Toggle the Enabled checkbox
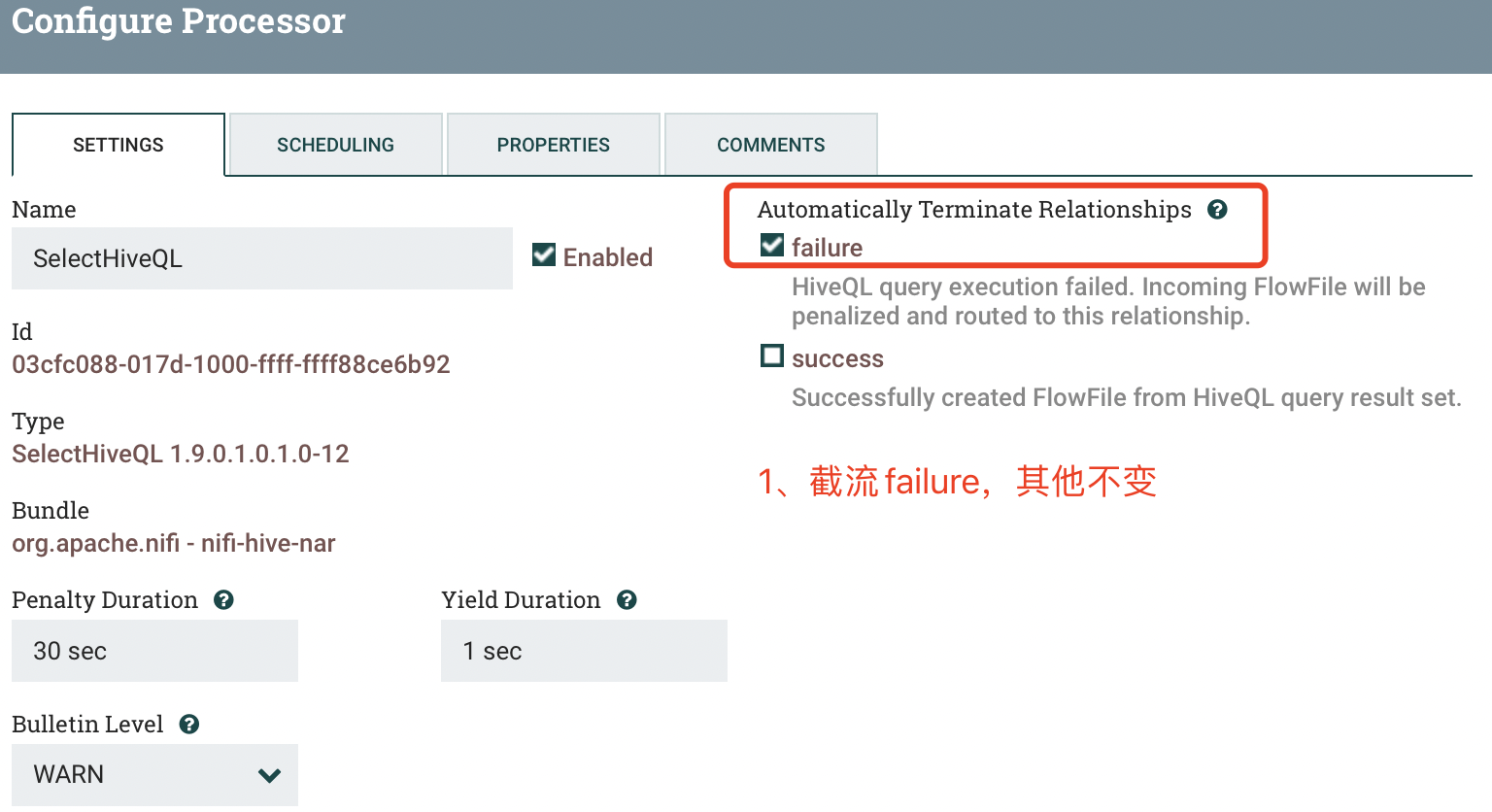 (x=544, y=255)
